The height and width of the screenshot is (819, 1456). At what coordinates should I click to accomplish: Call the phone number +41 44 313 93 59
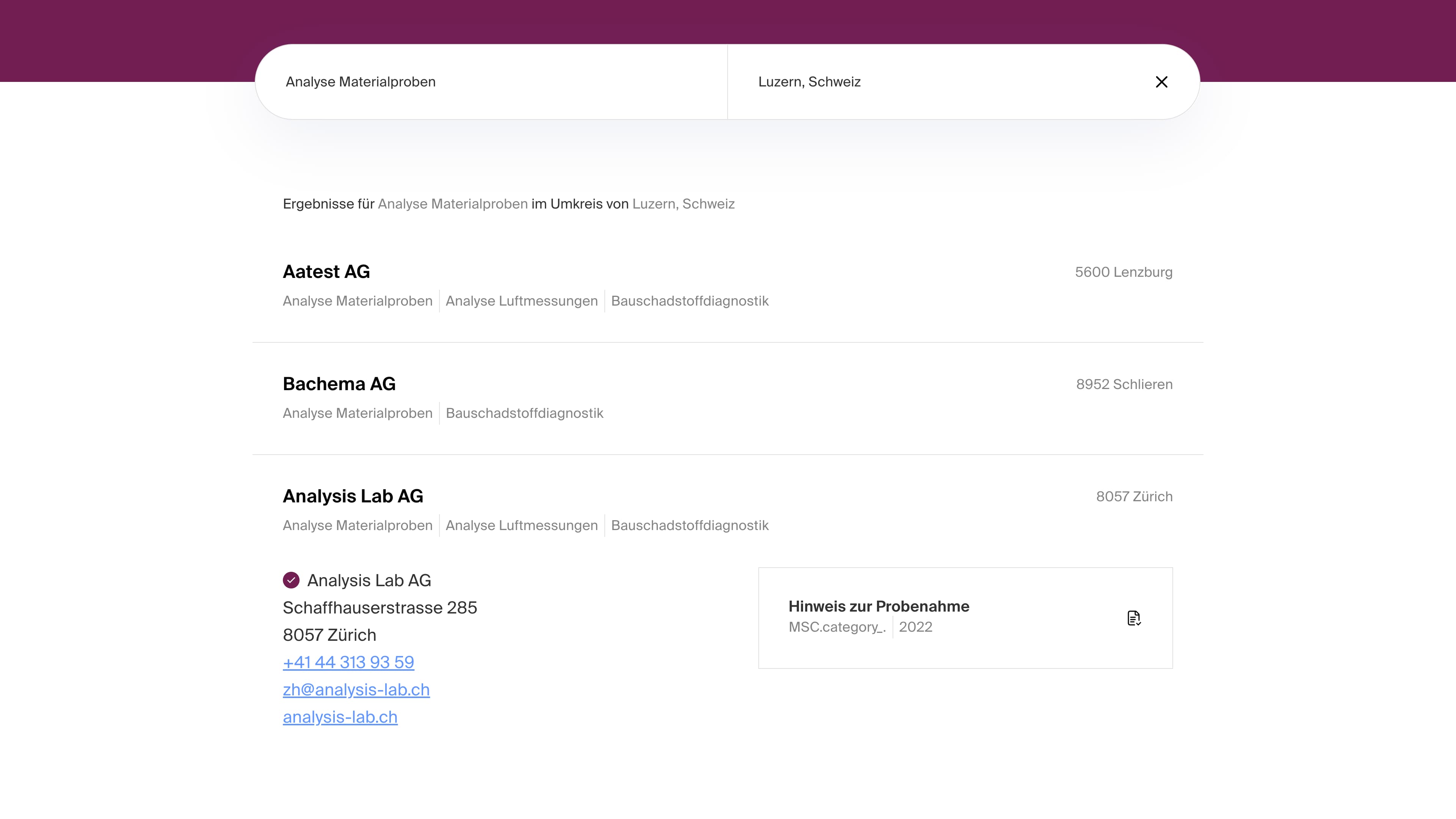(x=348, y=662)
